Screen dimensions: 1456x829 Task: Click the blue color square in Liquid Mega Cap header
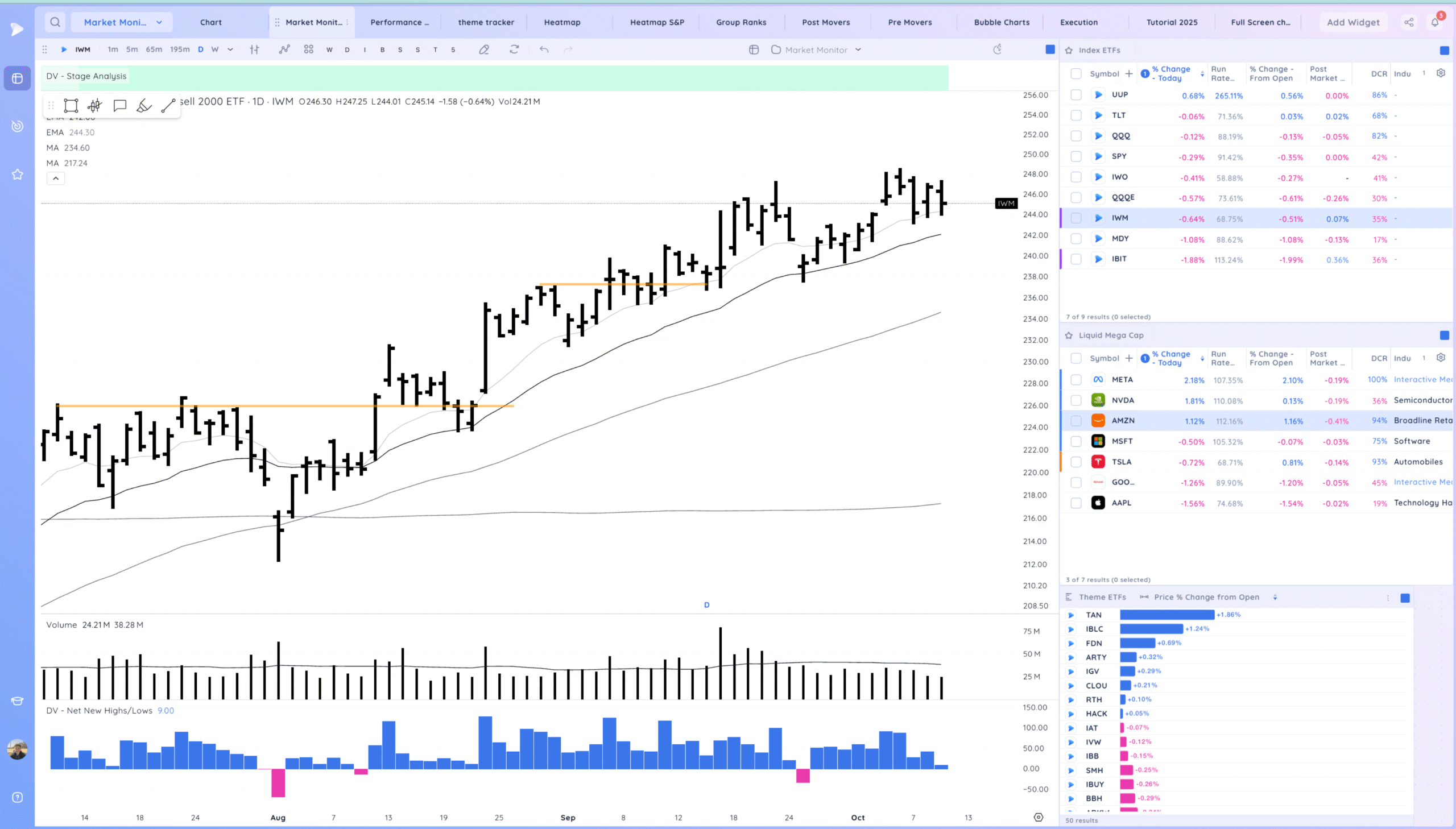[x=1444, y=335]
